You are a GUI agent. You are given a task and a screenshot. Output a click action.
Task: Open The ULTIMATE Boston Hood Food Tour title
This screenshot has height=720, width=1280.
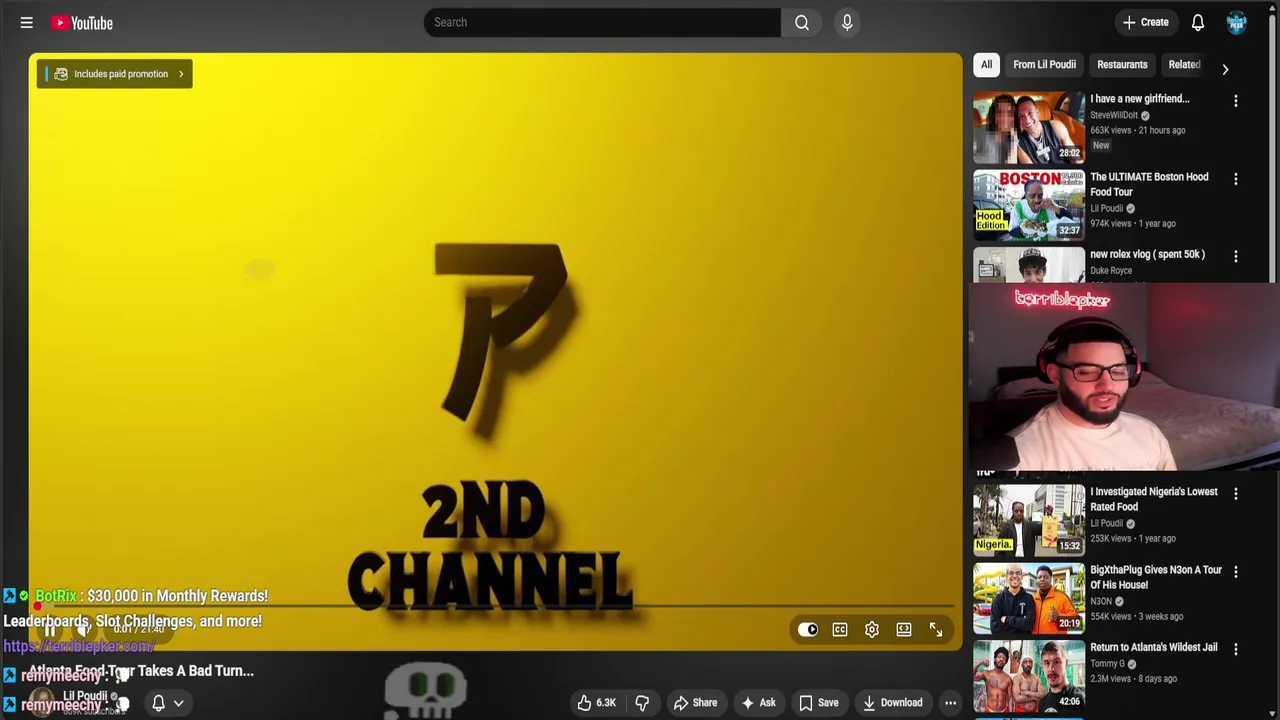(1149, 184)
